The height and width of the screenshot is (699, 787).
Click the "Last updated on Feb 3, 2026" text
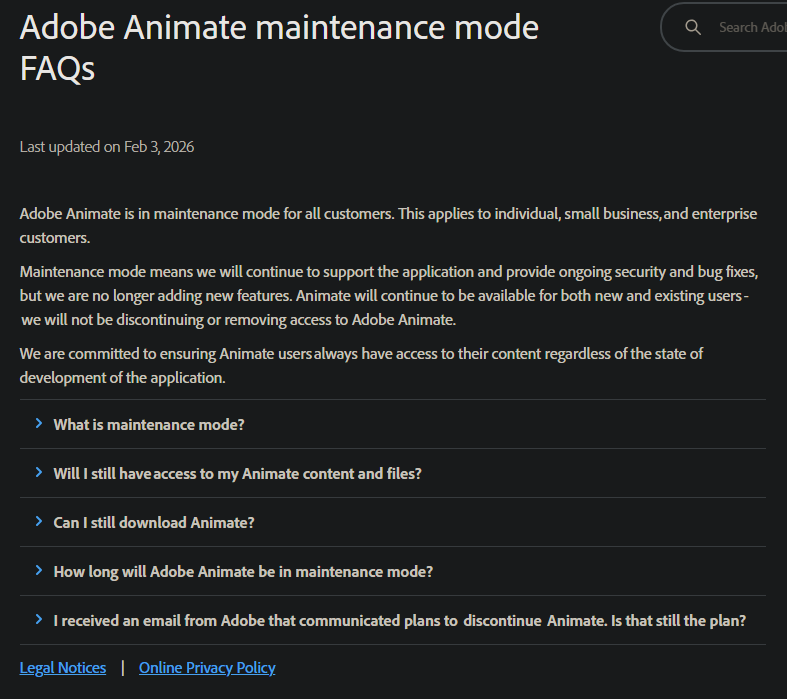[107, 147]
